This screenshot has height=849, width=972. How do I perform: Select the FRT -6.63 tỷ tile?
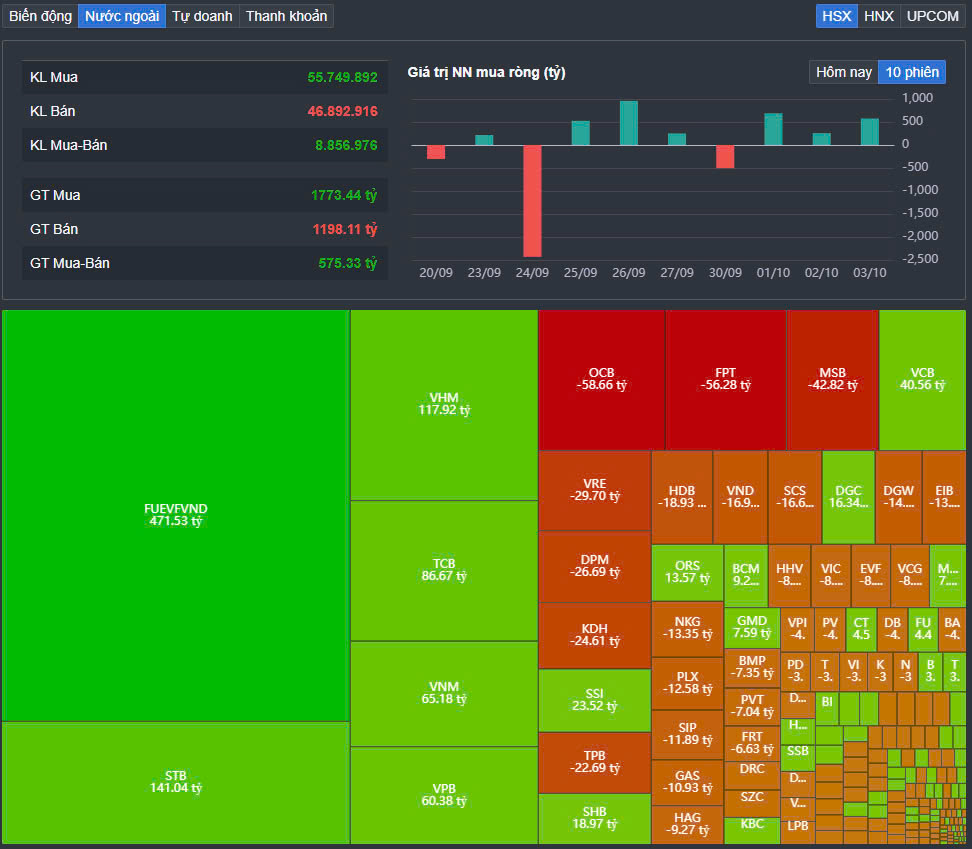(752, 743)
